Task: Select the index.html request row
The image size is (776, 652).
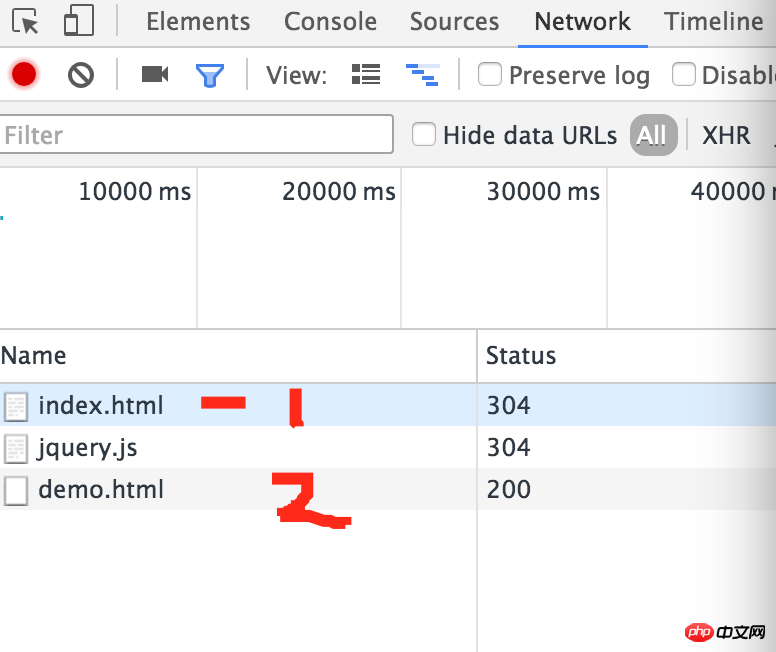Action: [100, 406]
